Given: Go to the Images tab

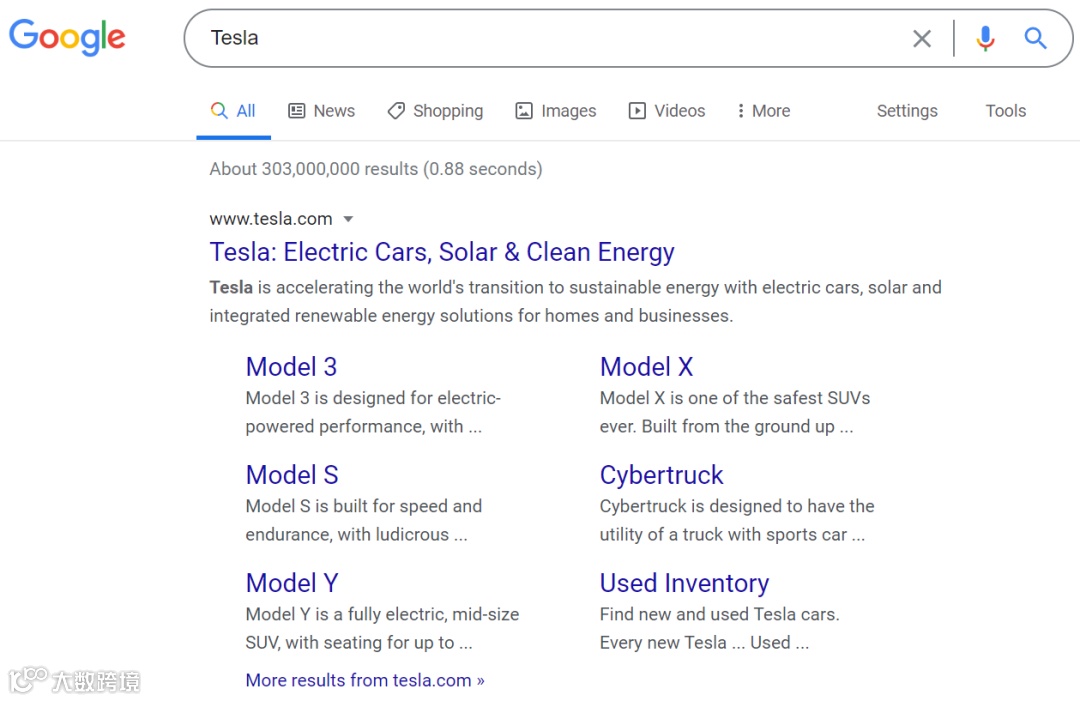Looking at the screenshot, I should coord(556,111).
